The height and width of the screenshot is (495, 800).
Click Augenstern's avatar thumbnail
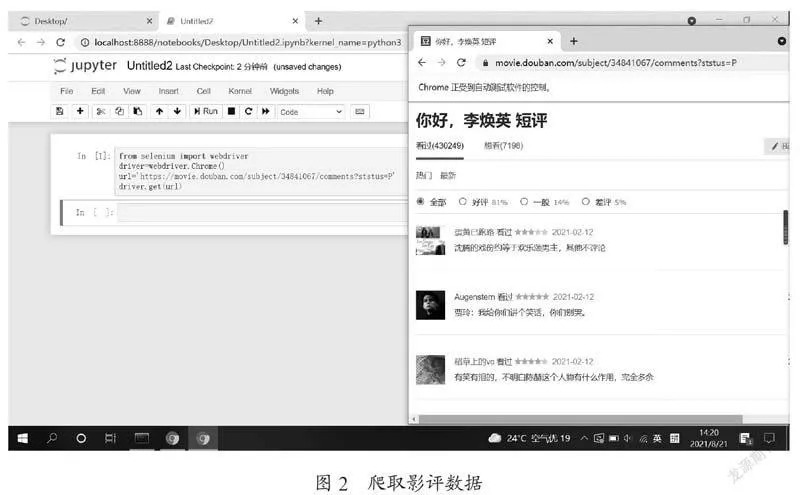coord(430,305)
